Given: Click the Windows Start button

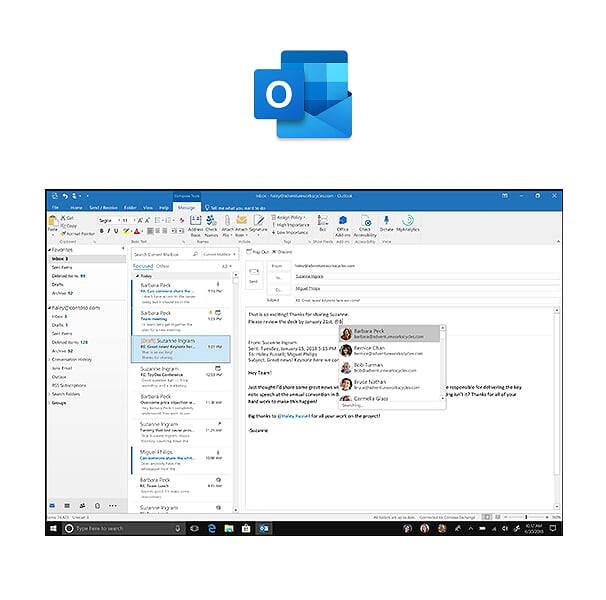Looking at the screenshot, I should click(54, 528).
